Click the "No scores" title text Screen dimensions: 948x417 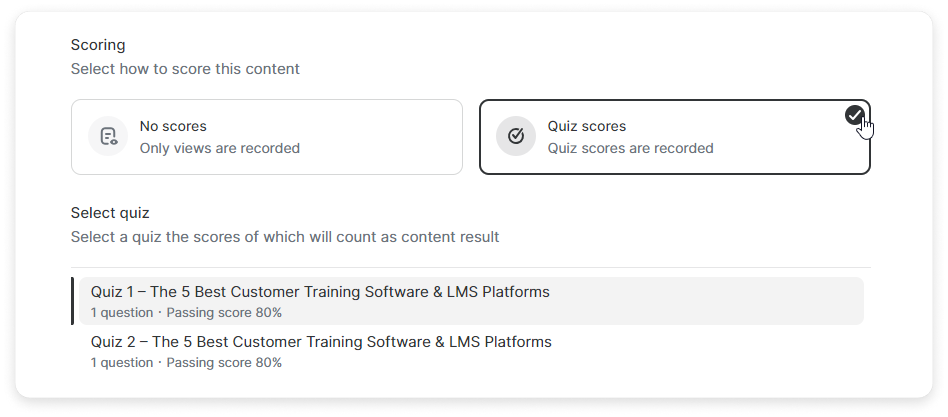(173, 126)
